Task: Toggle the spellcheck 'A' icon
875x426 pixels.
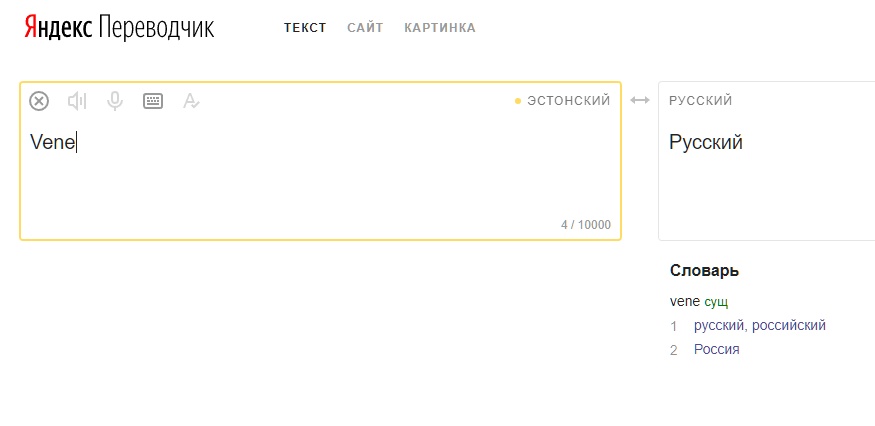Action: [x=191, y=101]
